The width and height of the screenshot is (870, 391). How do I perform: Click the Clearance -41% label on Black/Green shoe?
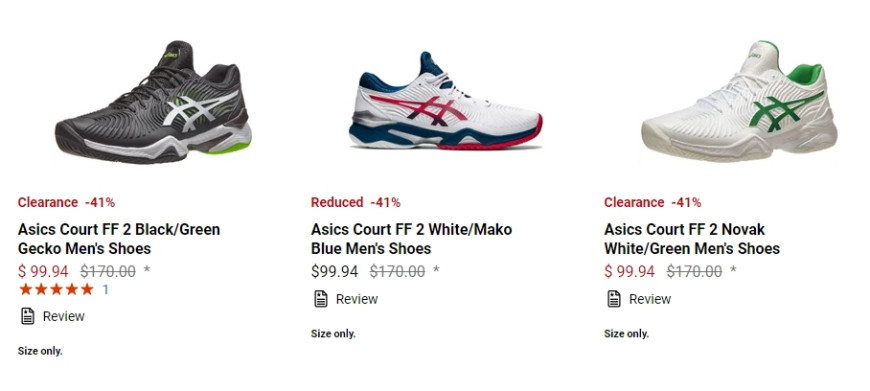tap(66, 202)
